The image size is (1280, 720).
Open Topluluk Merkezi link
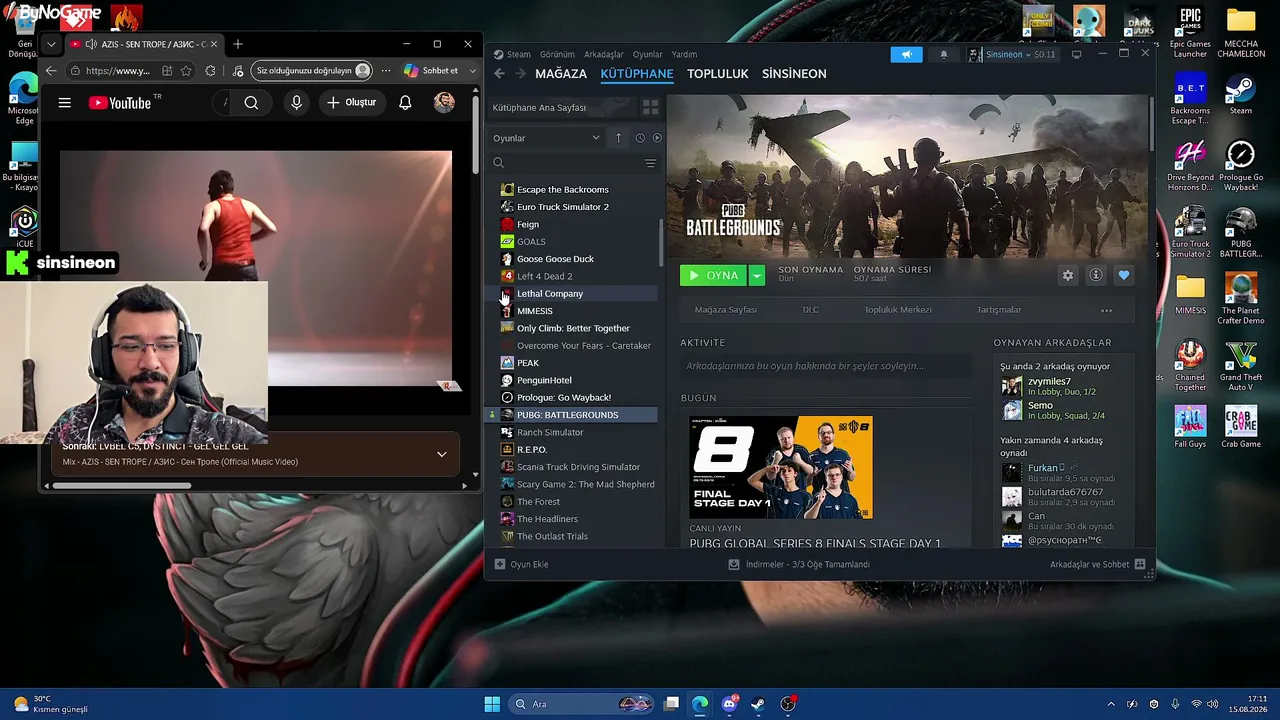[898, 310]
